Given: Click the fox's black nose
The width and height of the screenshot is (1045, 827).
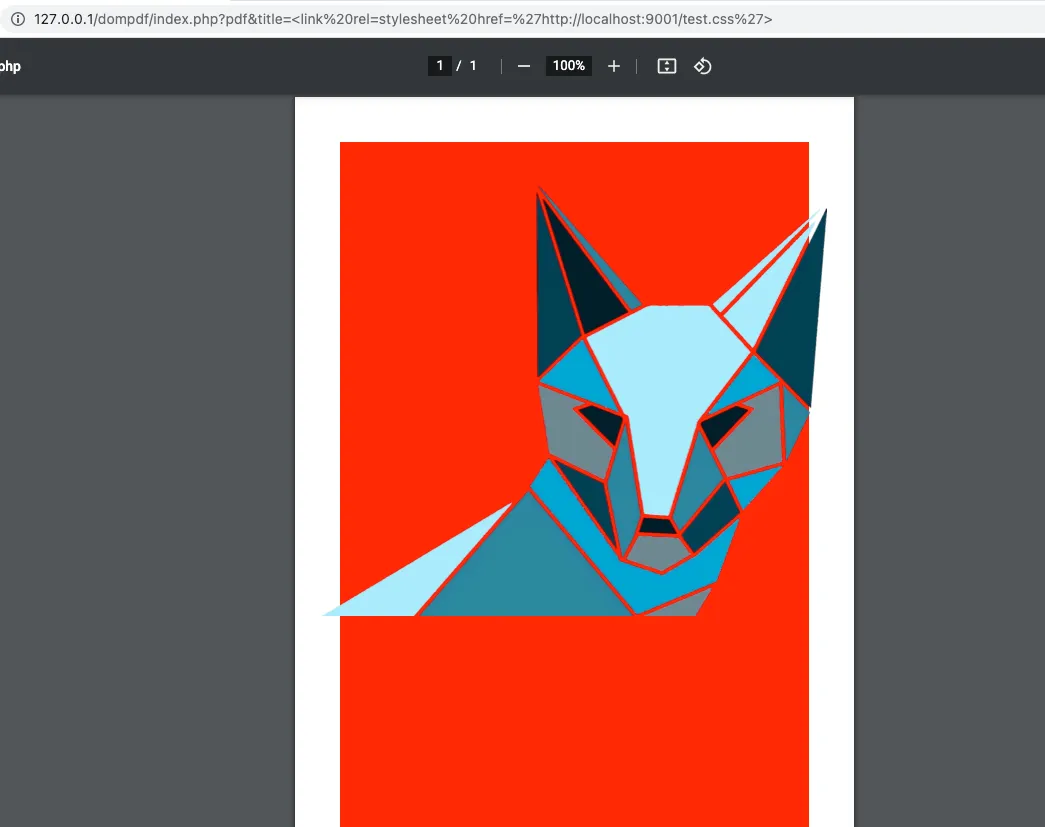Looking at the screenshot, I should [657, 525].
